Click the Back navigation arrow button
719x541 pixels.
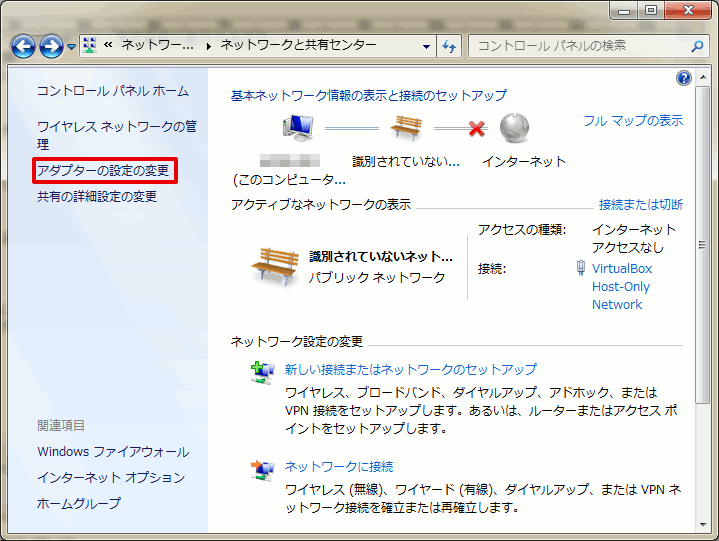[x=23, y=46]
